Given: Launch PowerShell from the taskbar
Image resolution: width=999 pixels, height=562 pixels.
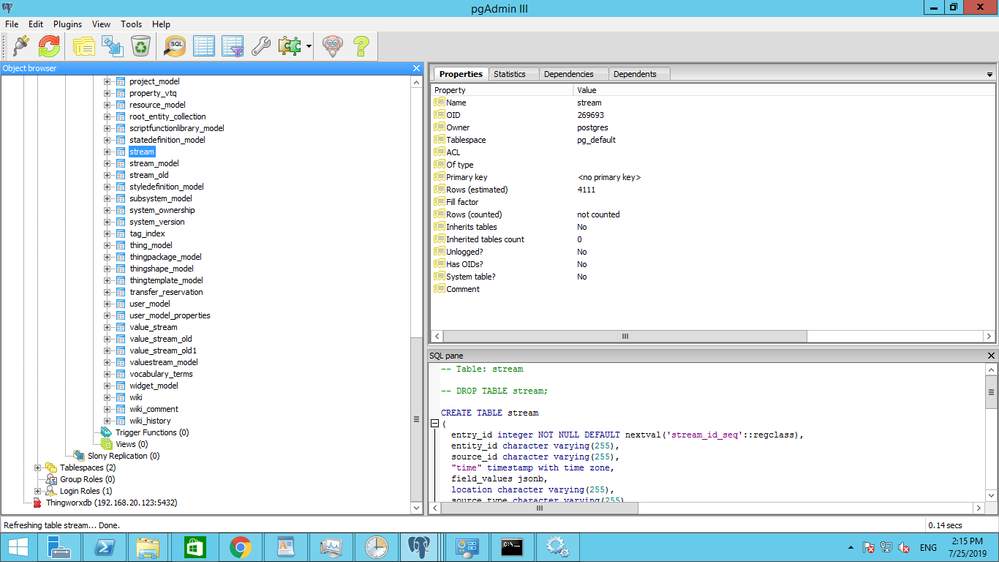Looking at the screenshot, I should pos(104,547).
